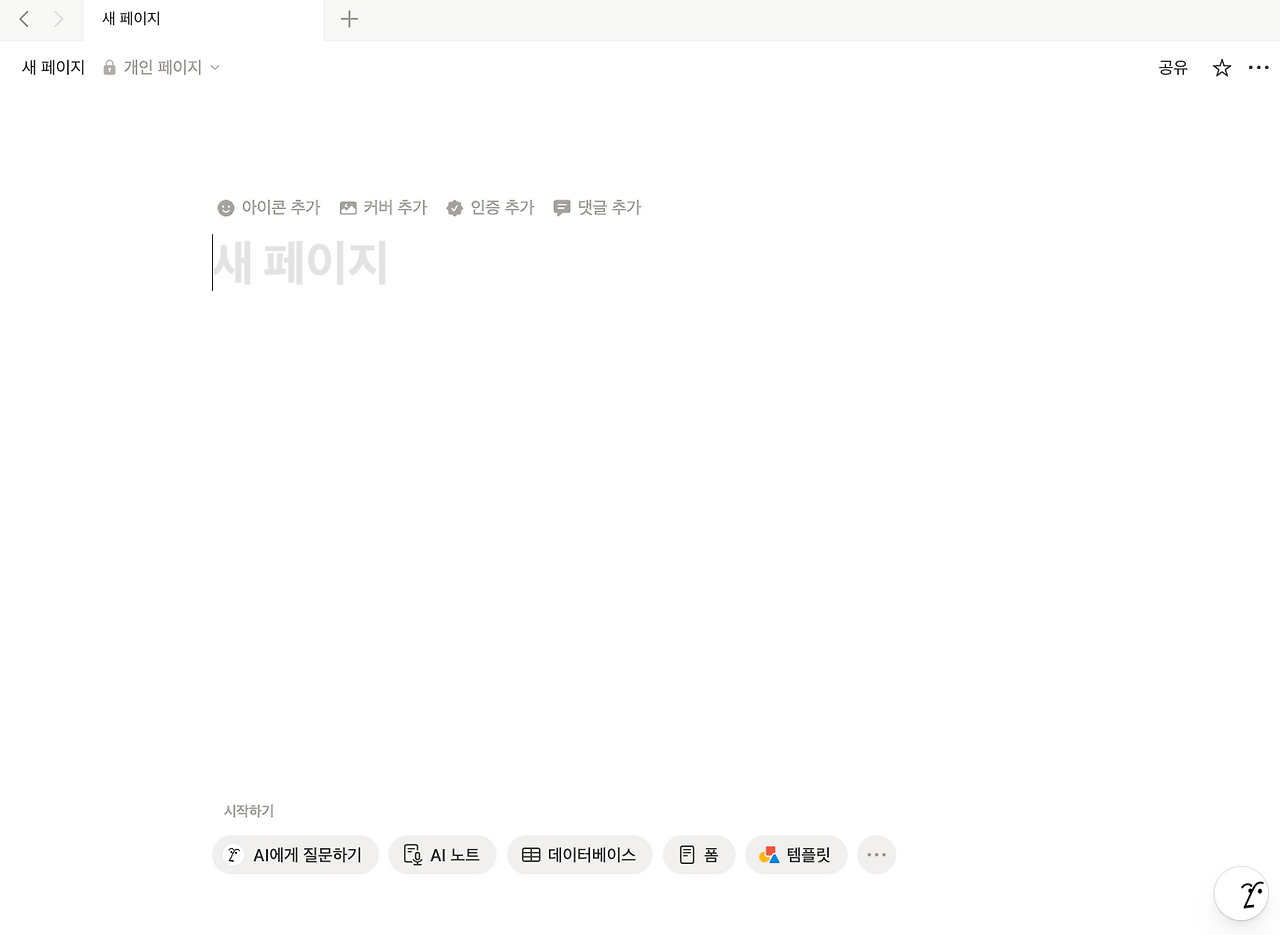This screenshot has width=1280, height=935.
Task: Create a 폼 (form)
Action: click(x=698, y=855)
